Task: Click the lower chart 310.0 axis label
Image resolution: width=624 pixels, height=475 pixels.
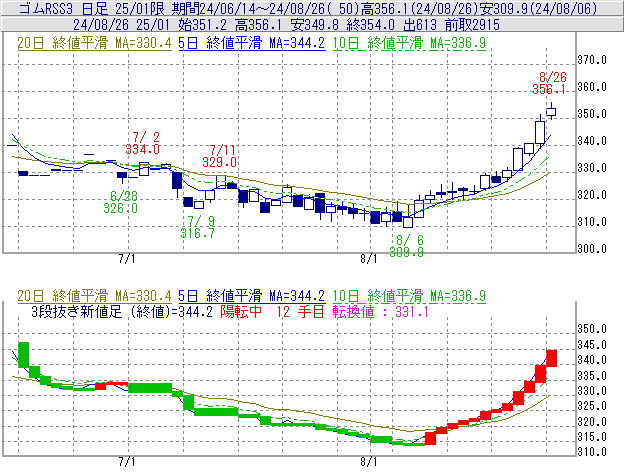Action: click(592, 452)
